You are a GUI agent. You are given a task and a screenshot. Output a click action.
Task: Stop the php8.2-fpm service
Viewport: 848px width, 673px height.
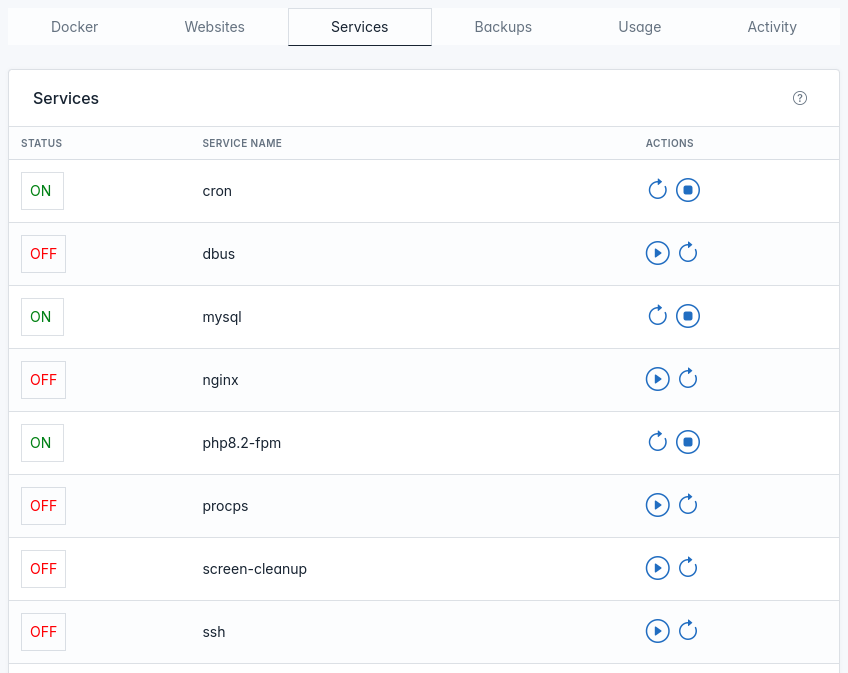point(688,442)
